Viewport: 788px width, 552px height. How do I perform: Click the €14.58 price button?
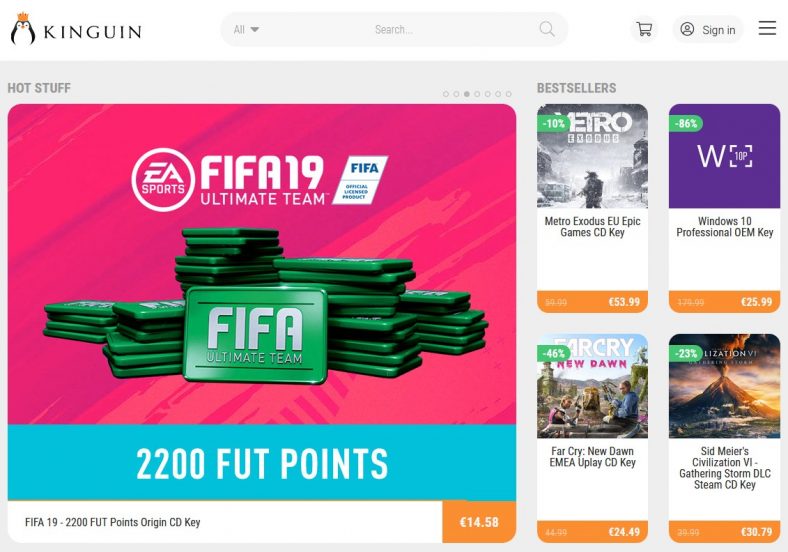479,522
